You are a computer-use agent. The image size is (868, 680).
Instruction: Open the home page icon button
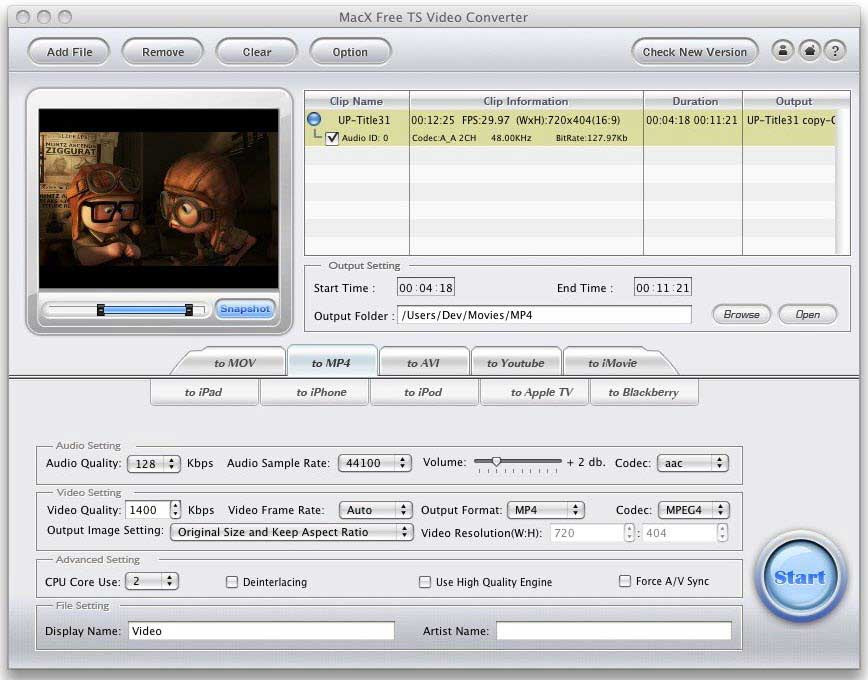pyautogui.click(x=809, y=51)
